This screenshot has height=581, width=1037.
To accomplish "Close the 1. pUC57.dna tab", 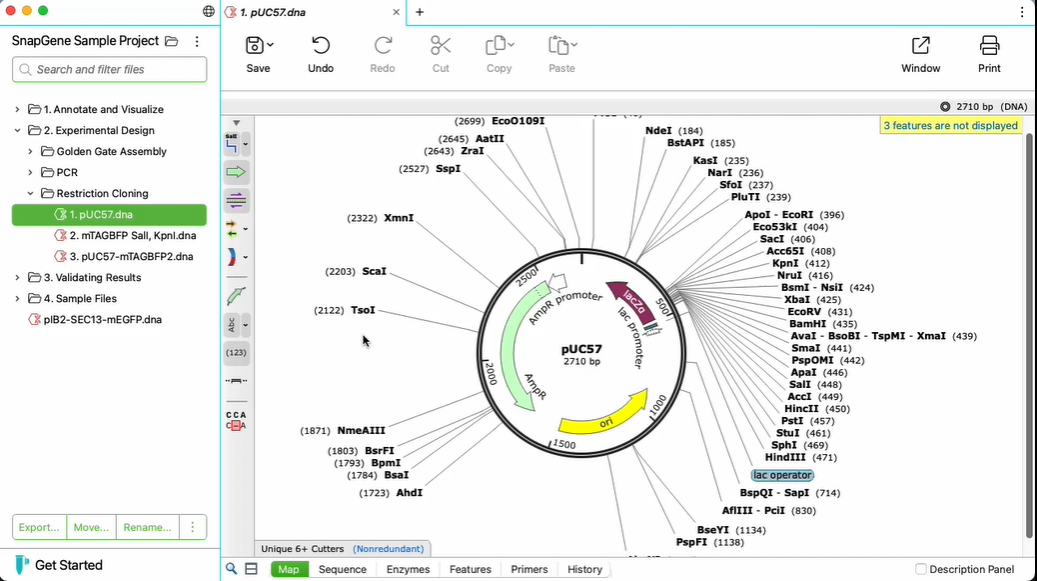I will tap(396, 12).
